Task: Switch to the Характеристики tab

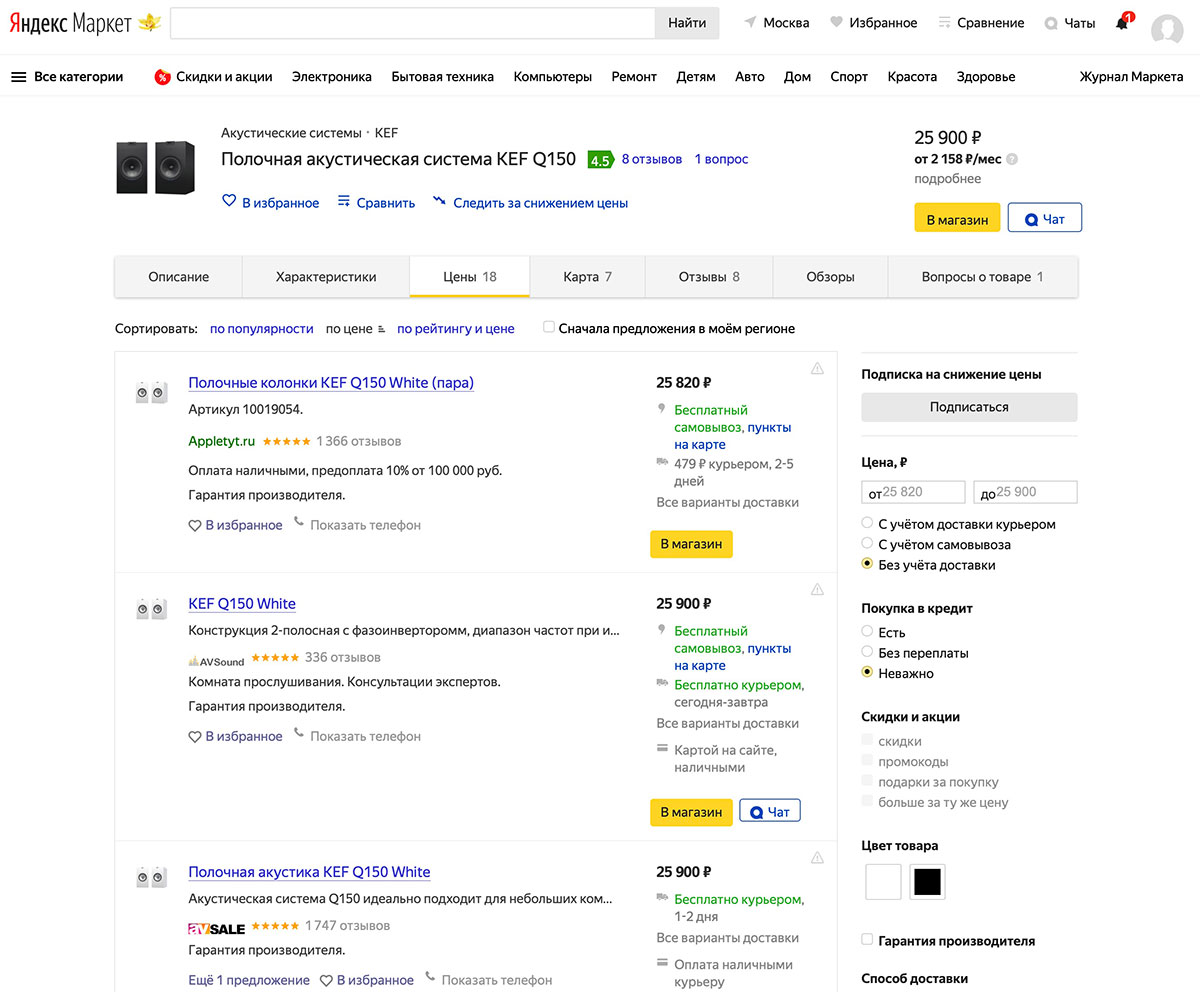Action: pyautogui.click(x=326, y=277)
